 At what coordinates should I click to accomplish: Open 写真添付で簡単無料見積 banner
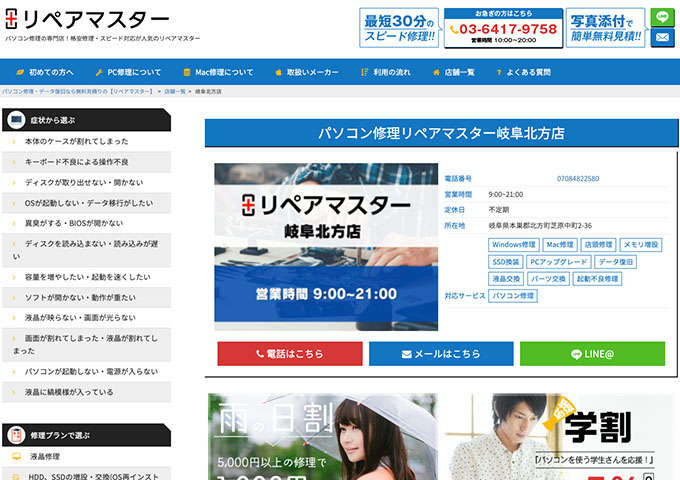click(606, 28)
